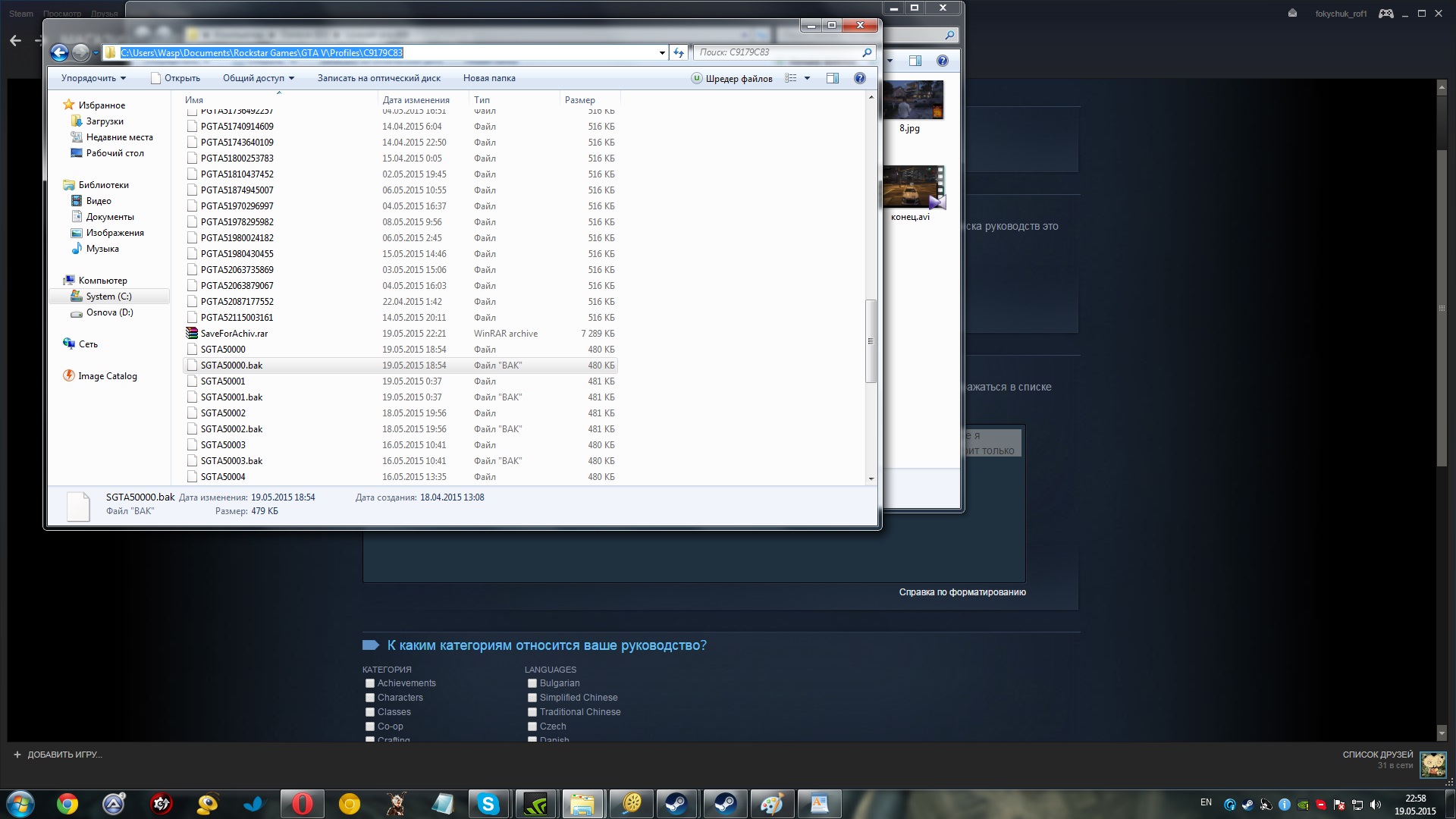Image resolution: width=1456 pixels, height=819 pixels.
Task: Click Открыть in Explorer toolbar
Action: 175,78
